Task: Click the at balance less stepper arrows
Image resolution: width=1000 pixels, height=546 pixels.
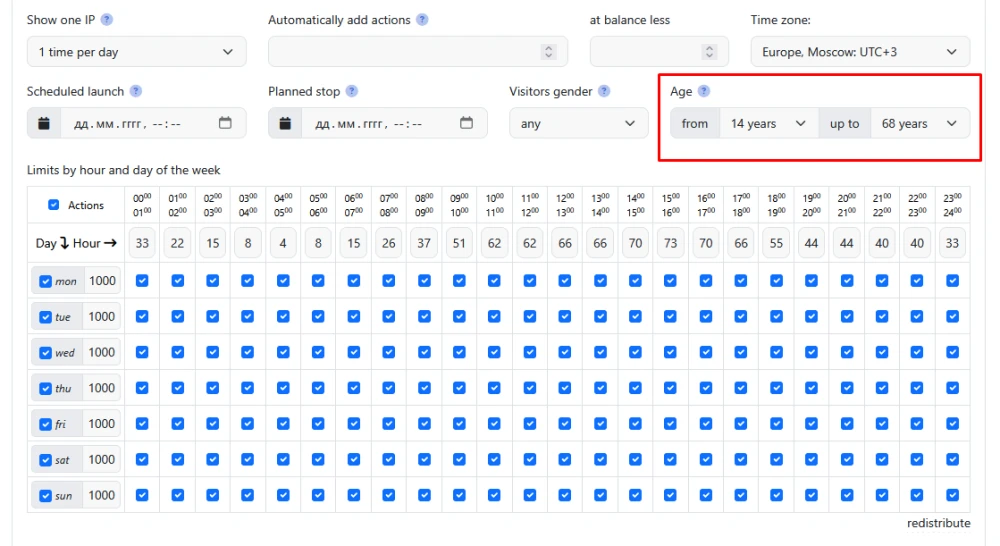Action: (x=709, y=52)
